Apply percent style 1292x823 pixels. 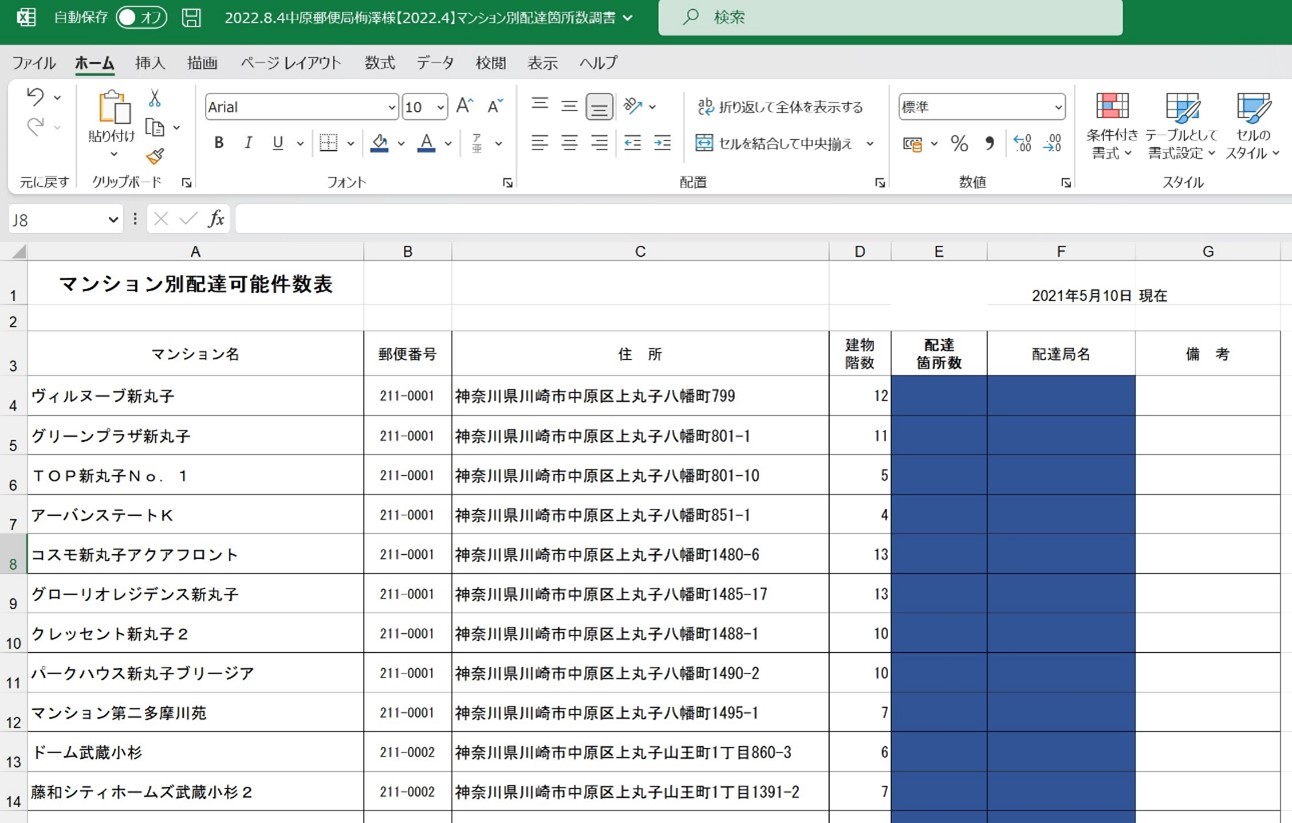pyautogui.click(x=959, y=143)
